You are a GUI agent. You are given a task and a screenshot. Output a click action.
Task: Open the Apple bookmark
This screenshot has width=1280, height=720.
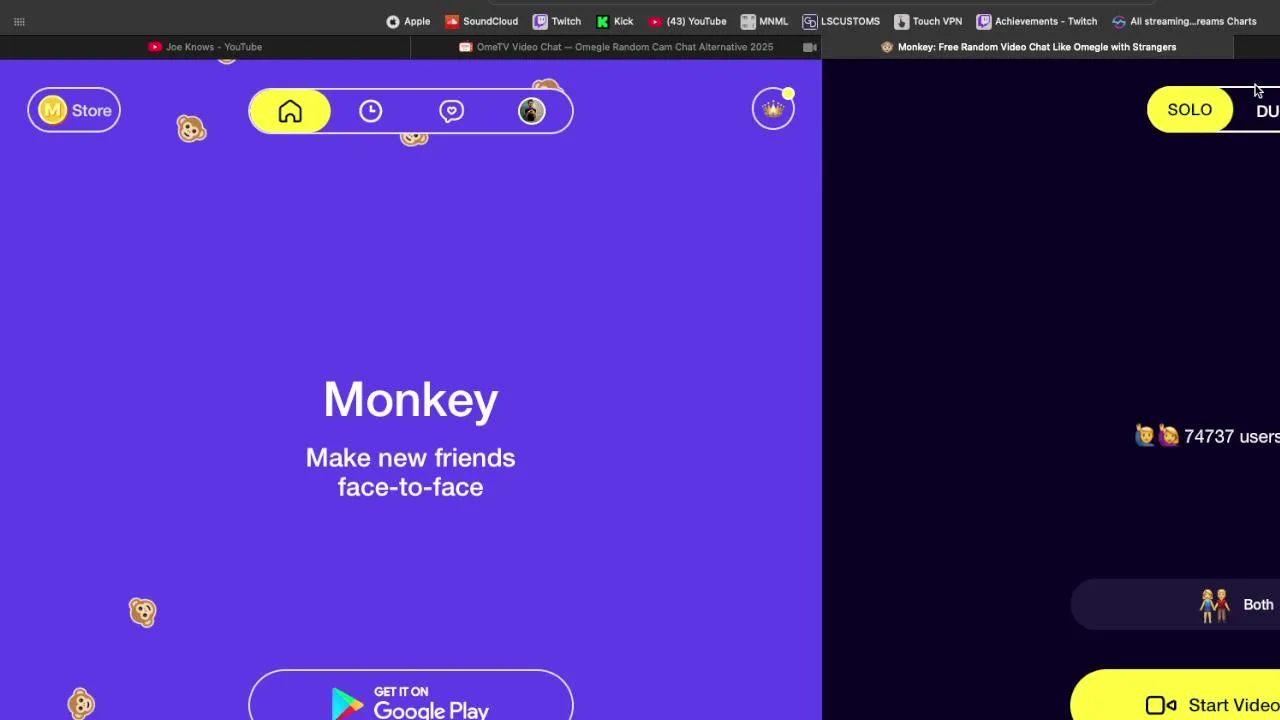408,21
